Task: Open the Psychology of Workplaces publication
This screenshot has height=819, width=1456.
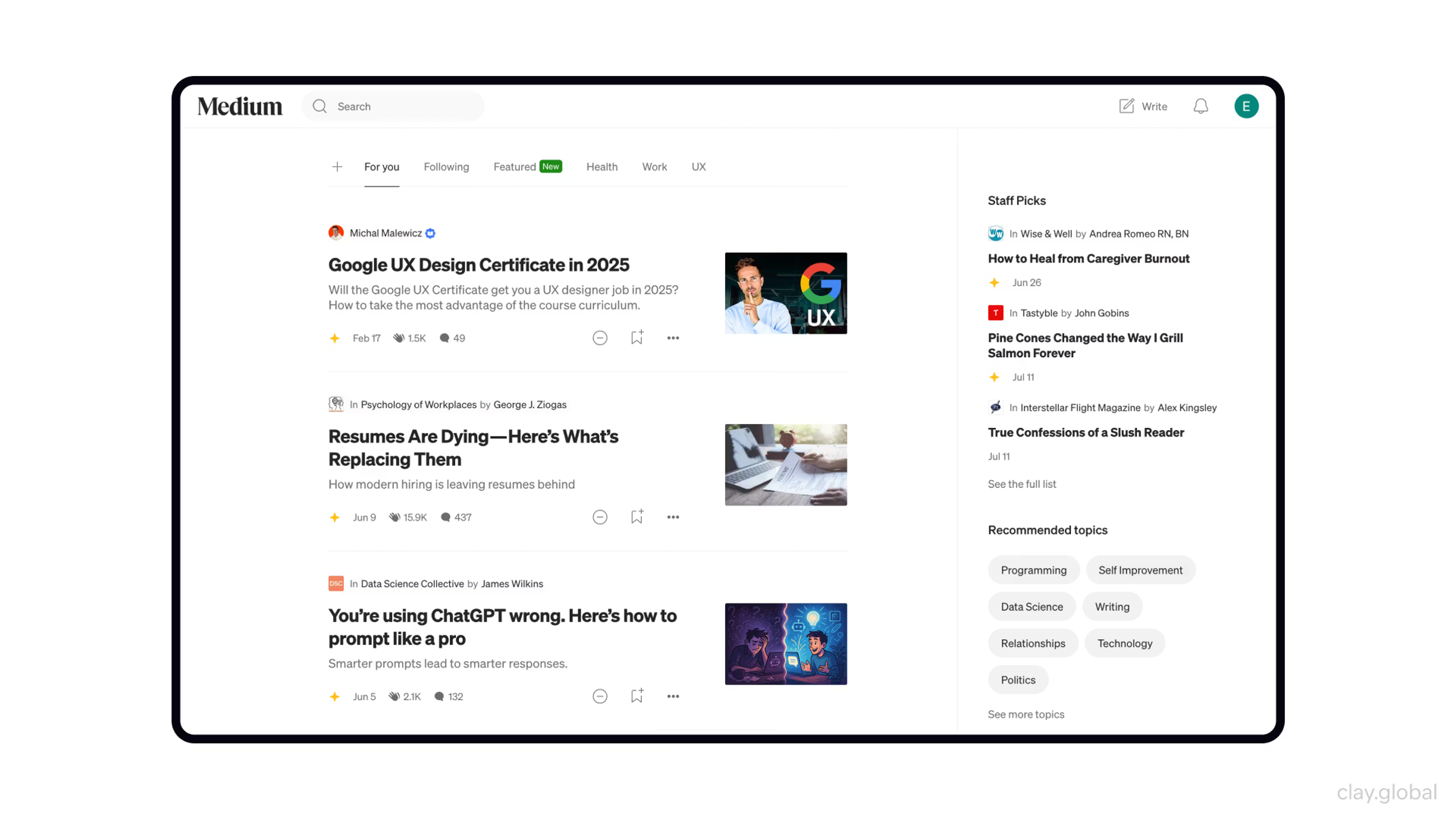Action: tap(418, 405)
